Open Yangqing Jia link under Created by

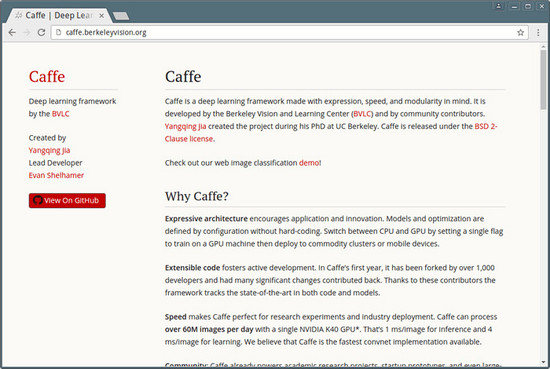coord(49,150)
